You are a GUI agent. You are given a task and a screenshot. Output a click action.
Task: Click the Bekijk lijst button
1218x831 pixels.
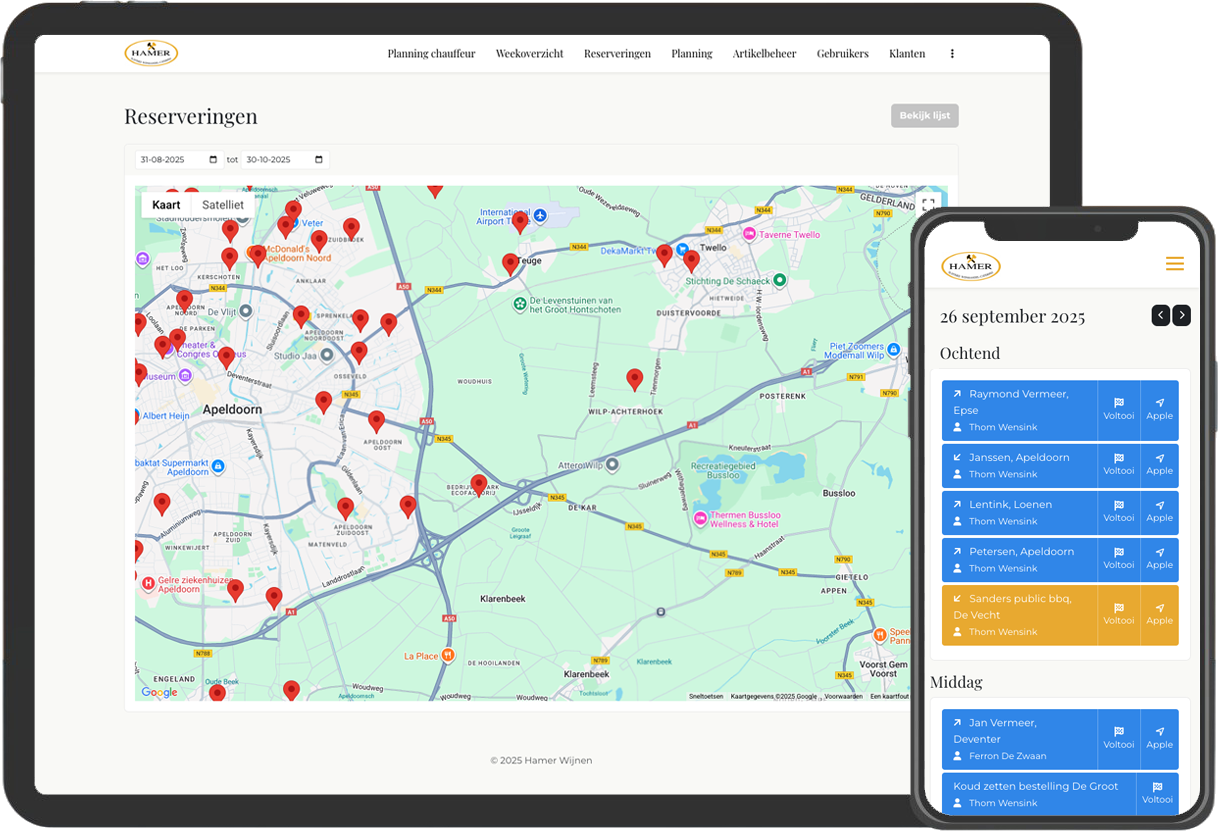click(x=924, y=116)
